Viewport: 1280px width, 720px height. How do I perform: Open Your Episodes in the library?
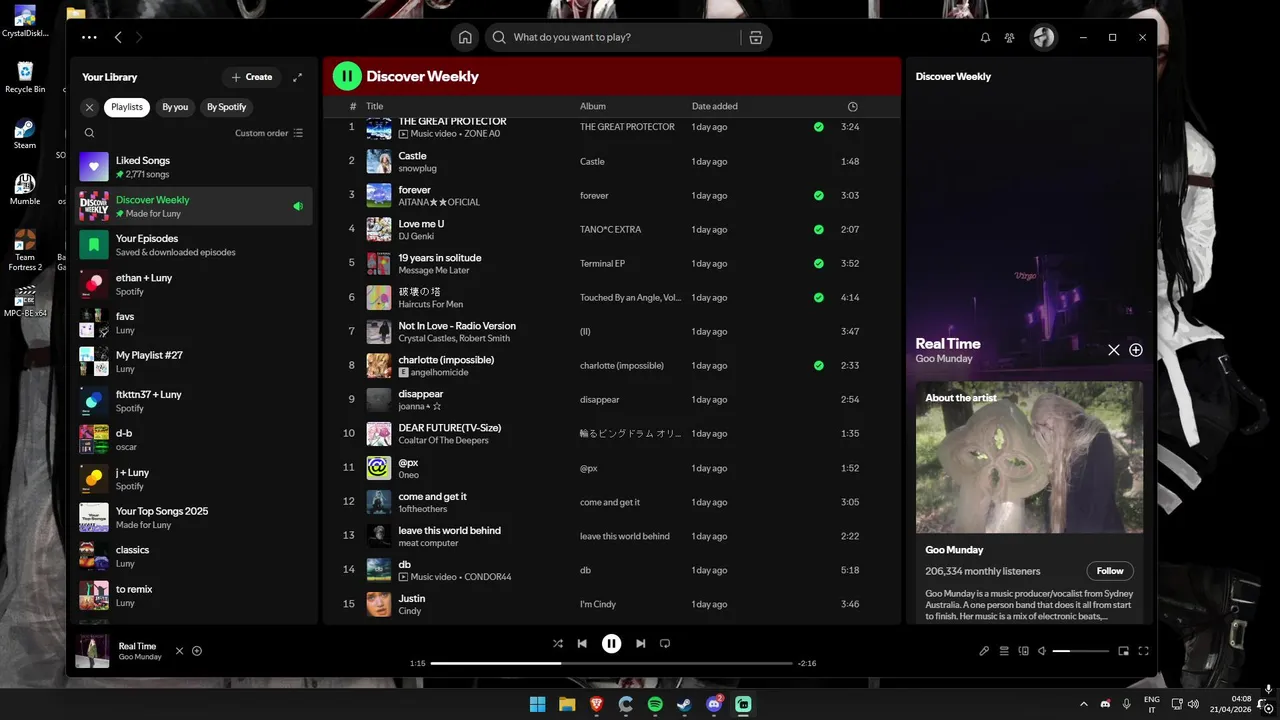click(x=194, y=245)
